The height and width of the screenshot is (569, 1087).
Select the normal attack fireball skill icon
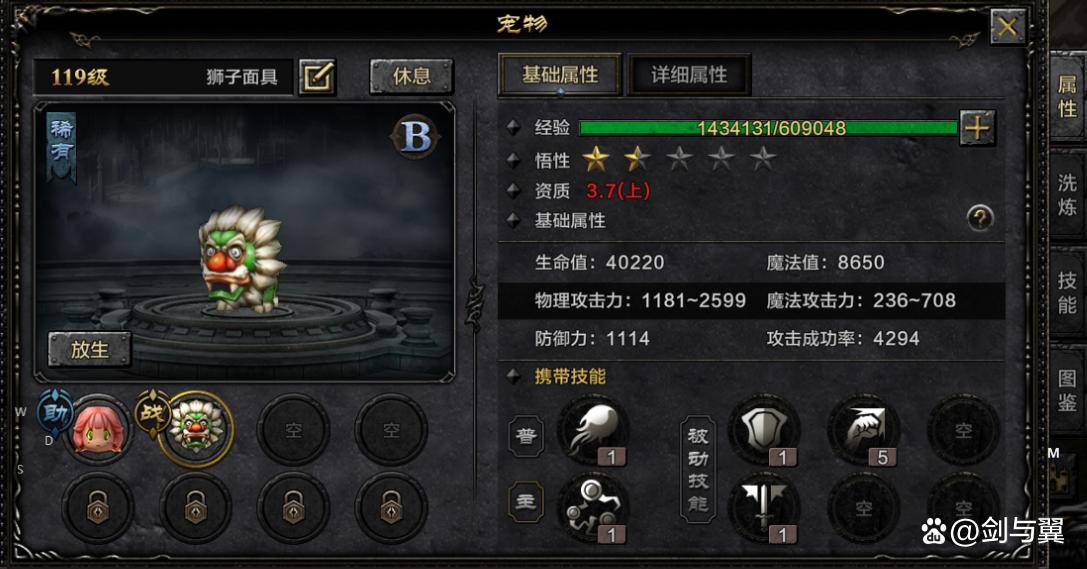(x=594, y=431)
